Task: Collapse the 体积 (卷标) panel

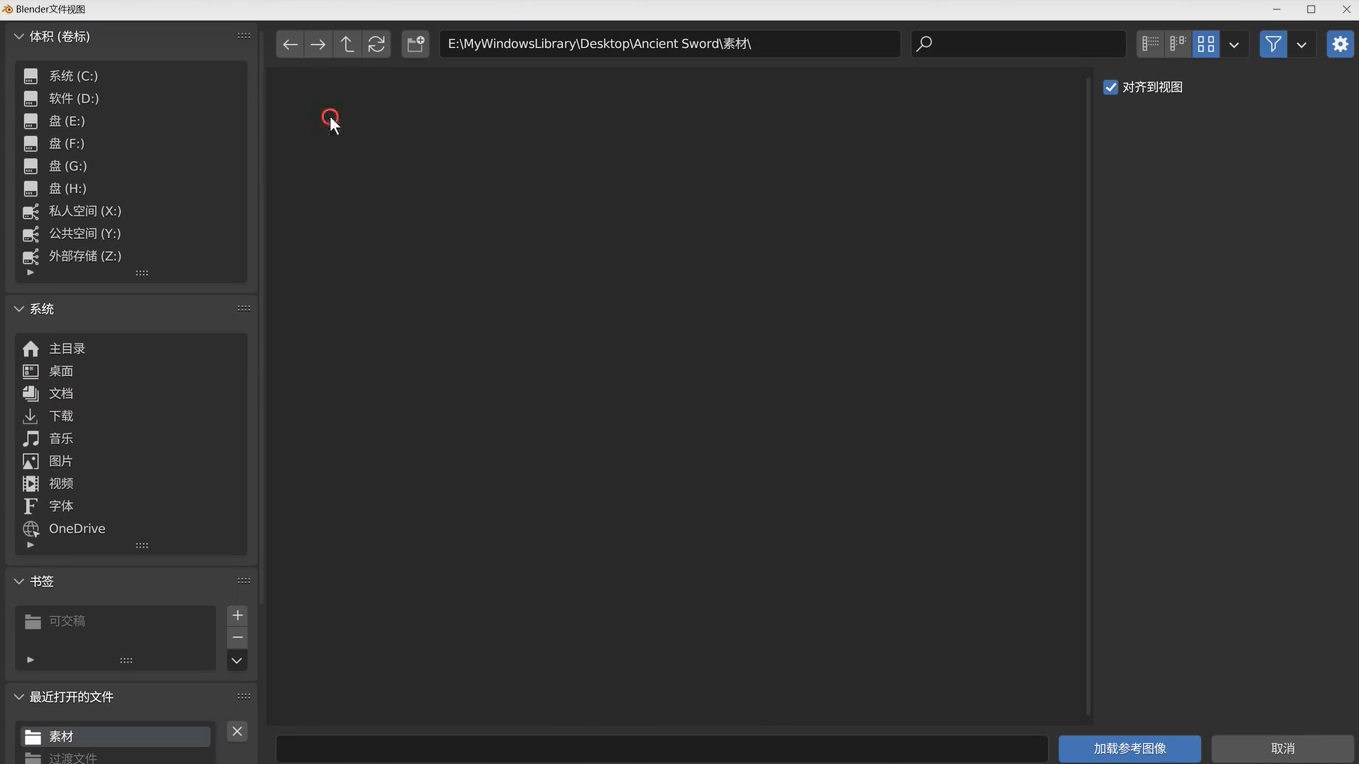Action: 19,36
